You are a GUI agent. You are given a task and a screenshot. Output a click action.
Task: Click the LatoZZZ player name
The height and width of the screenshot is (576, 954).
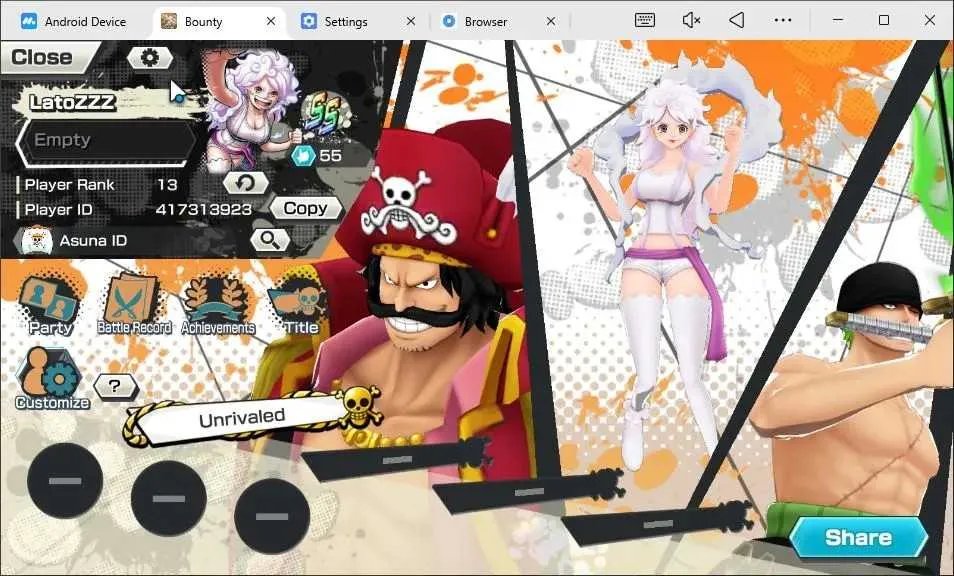[72, 102]
